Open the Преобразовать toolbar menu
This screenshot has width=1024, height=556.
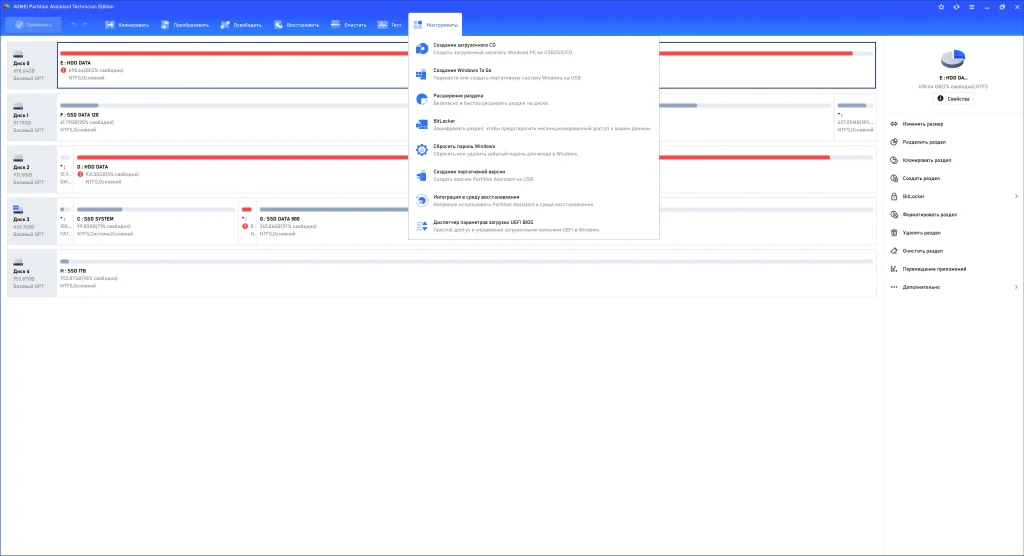(185, 25)
